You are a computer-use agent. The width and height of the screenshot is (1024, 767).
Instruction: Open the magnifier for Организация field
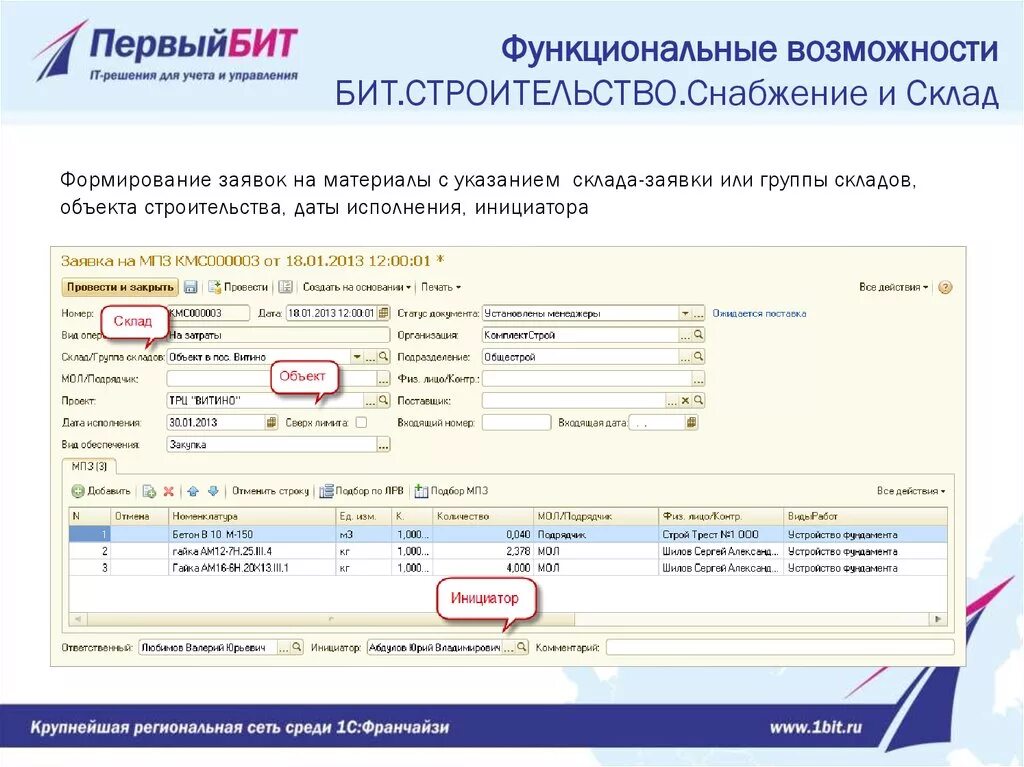click(x=698, y=335)
